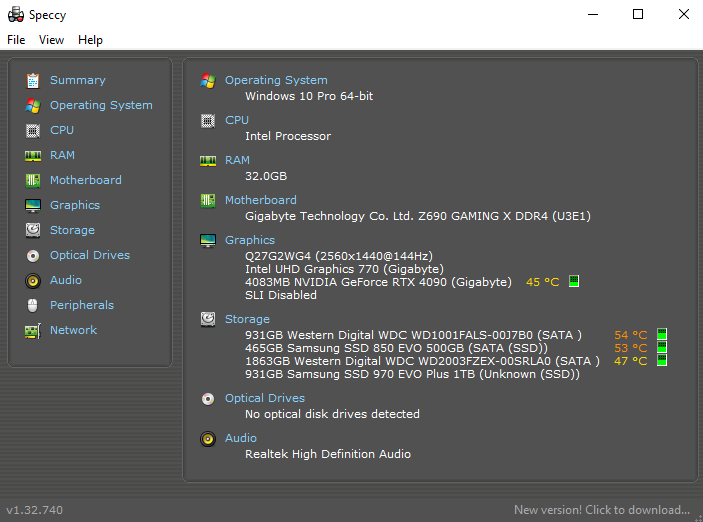703x522 pixels.
Task: Click the Optical Drives disc icon in sidebar
Action: point(33,256)
